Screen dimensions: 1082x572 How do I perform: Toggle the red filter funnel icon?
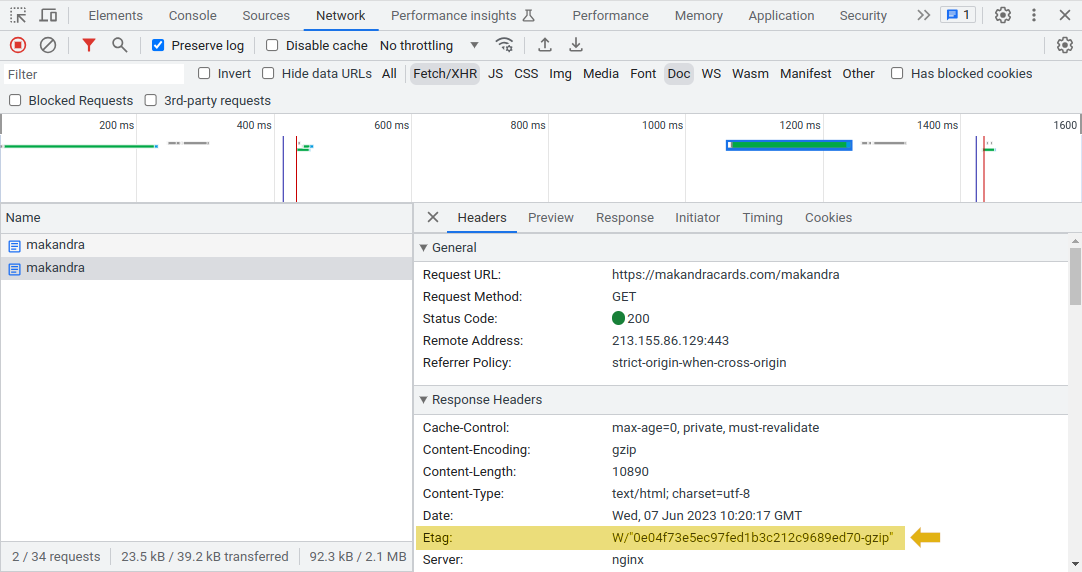(x=89, y=45)
